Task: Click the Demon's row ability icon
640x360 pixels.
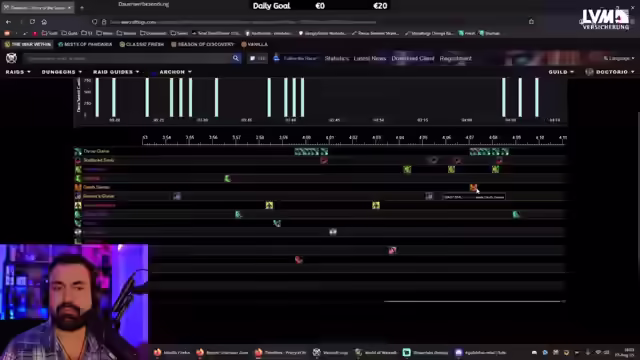Action: (78, 196)
